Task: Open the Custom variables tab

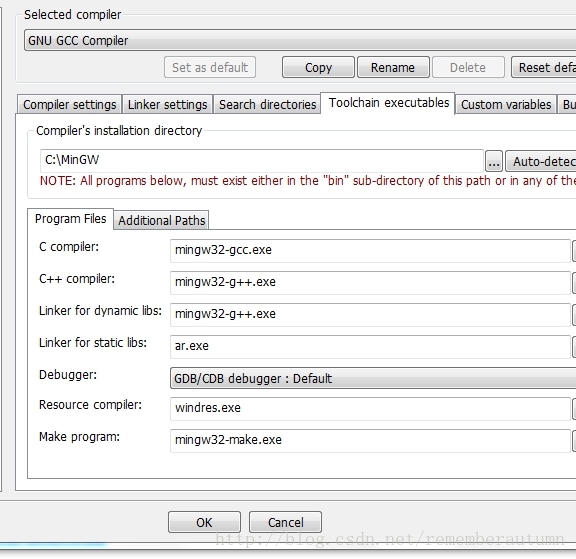Action: pos(506,105)
